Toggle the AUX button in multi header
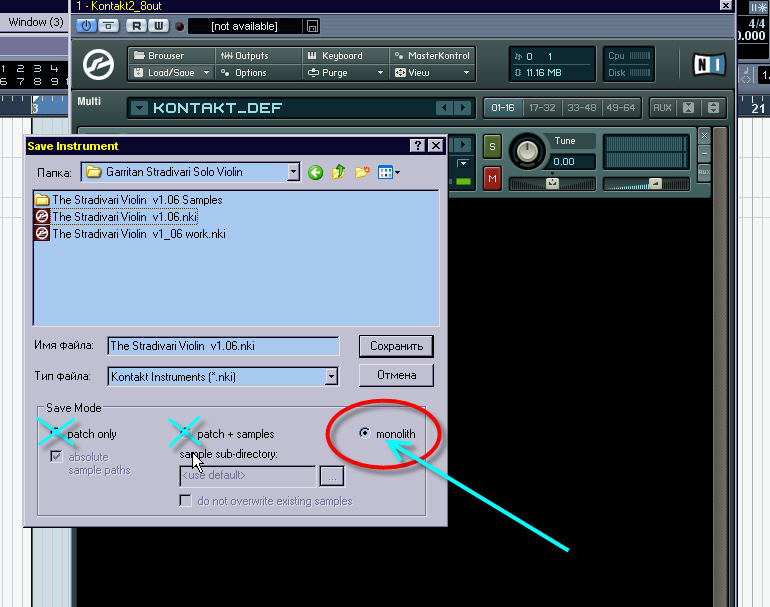Viewport: 770px width, 607px height. coord(662,108)
